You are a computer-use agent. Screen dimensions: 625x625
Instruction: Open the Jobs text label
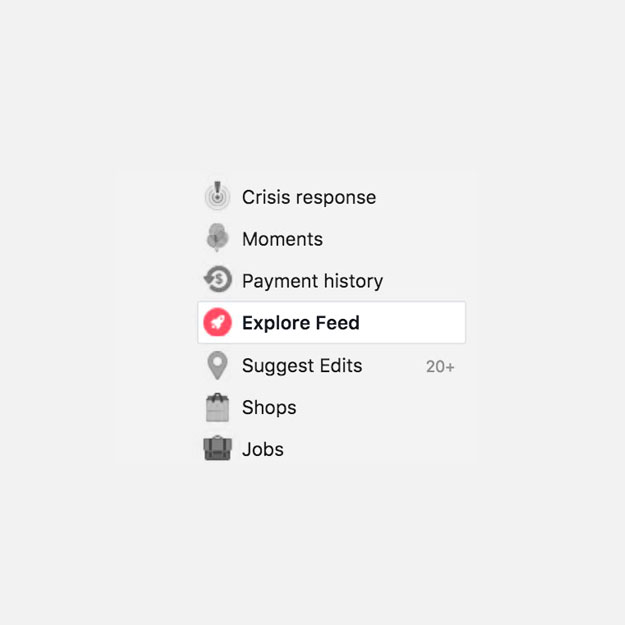point(263,449)
